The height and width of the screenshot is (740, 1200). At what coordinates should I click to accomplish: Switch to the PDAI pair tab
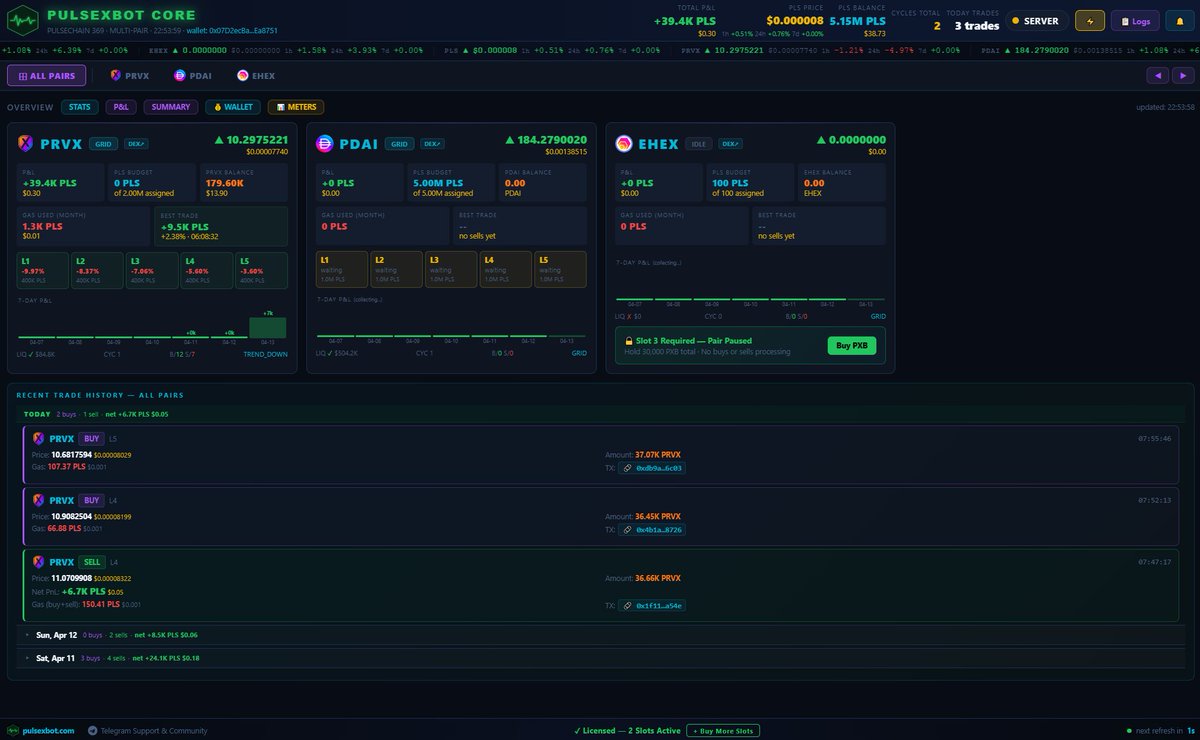pos(192,75)
